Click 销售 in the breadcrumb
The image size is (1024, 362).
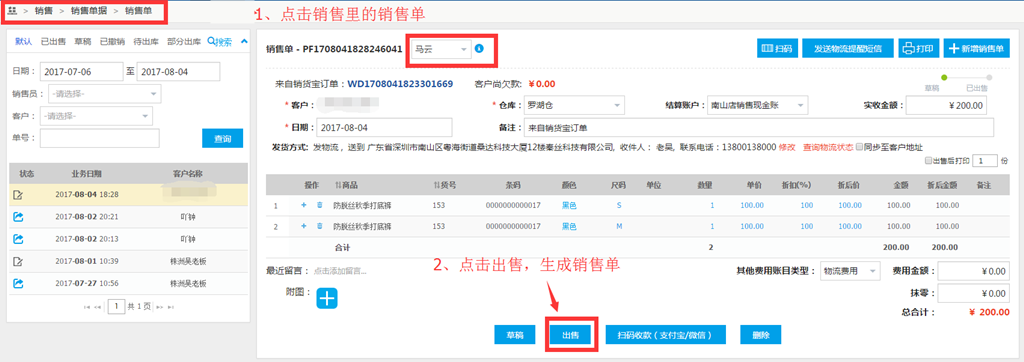(x=44, y=11)
